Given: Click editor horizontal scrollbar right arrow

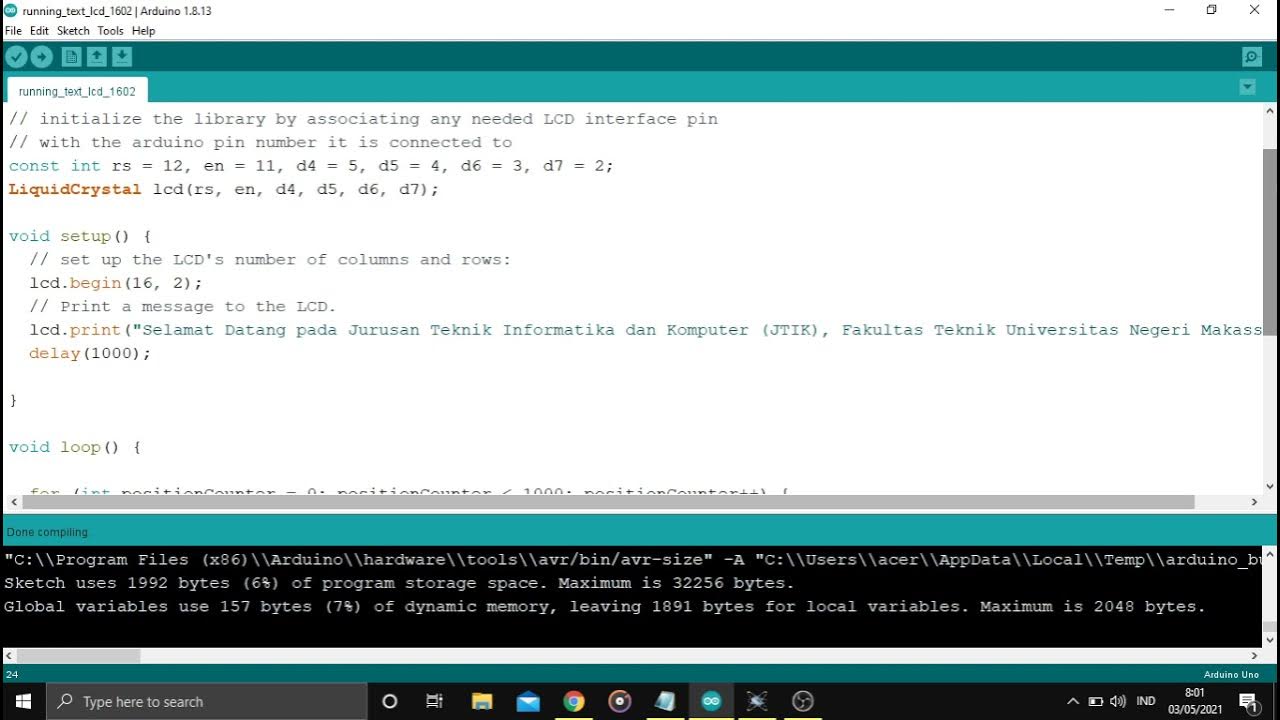Looking at the screenshot, I should pyautogui.click(x=1254, y=502).
